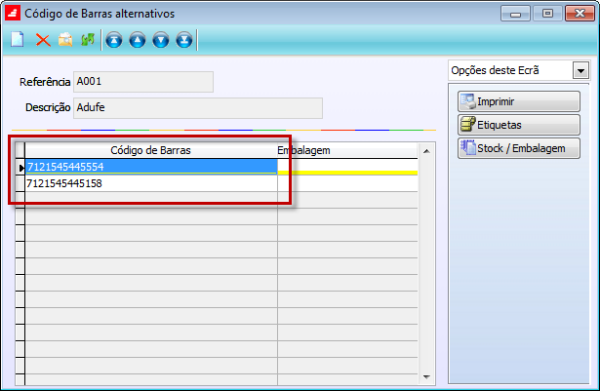Click the Referência field with A001

point(143,81)
